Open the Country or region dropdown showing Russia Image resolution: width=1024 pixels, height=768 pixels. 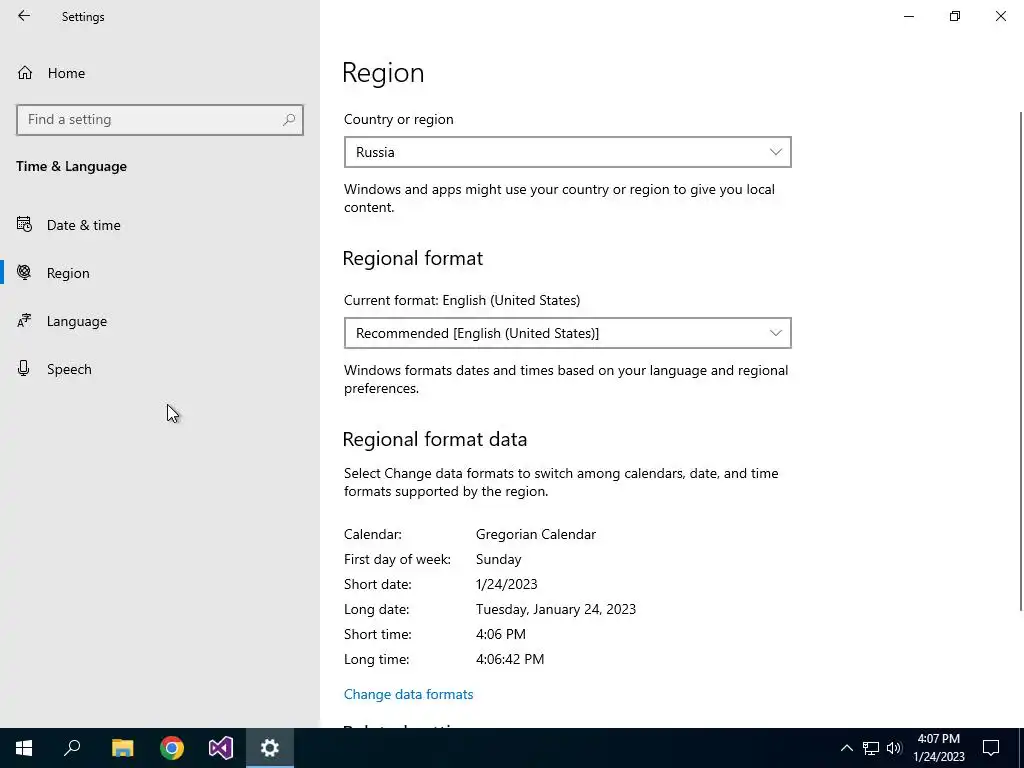pos(568,152)
